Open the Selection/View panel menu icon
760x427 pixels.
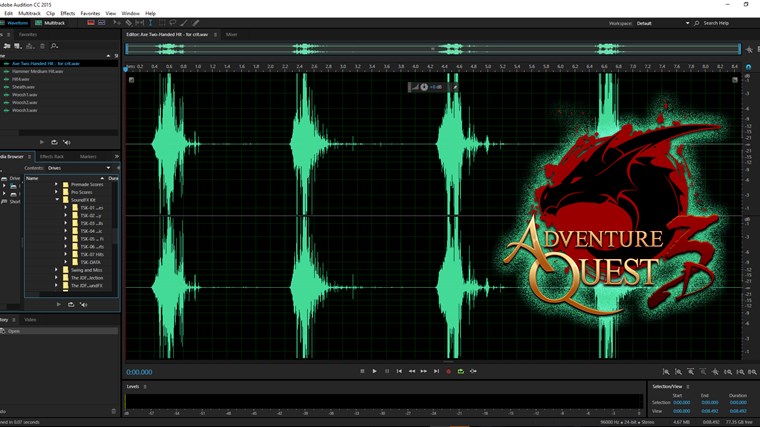[x=688, y=387]
